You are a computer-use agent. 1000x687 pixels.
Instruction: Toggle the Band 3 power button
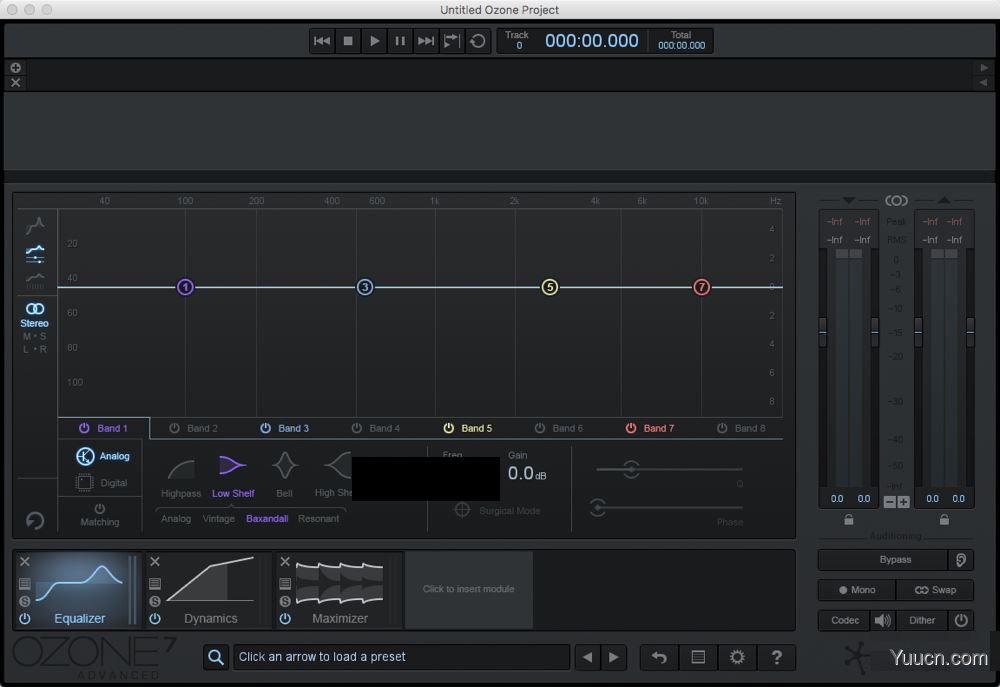pyautogui.click(x=265, y=428)
